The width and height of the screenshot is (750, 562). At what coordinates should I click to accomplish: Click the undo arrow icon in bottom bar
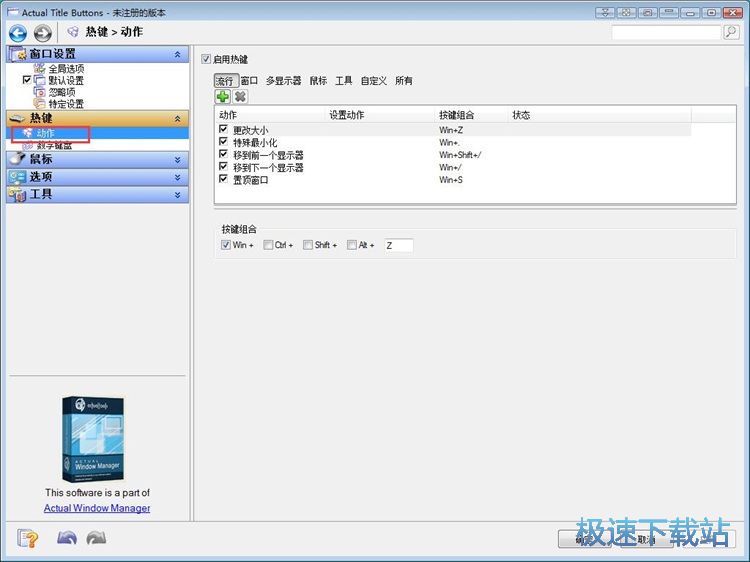[x=66, y=538]
